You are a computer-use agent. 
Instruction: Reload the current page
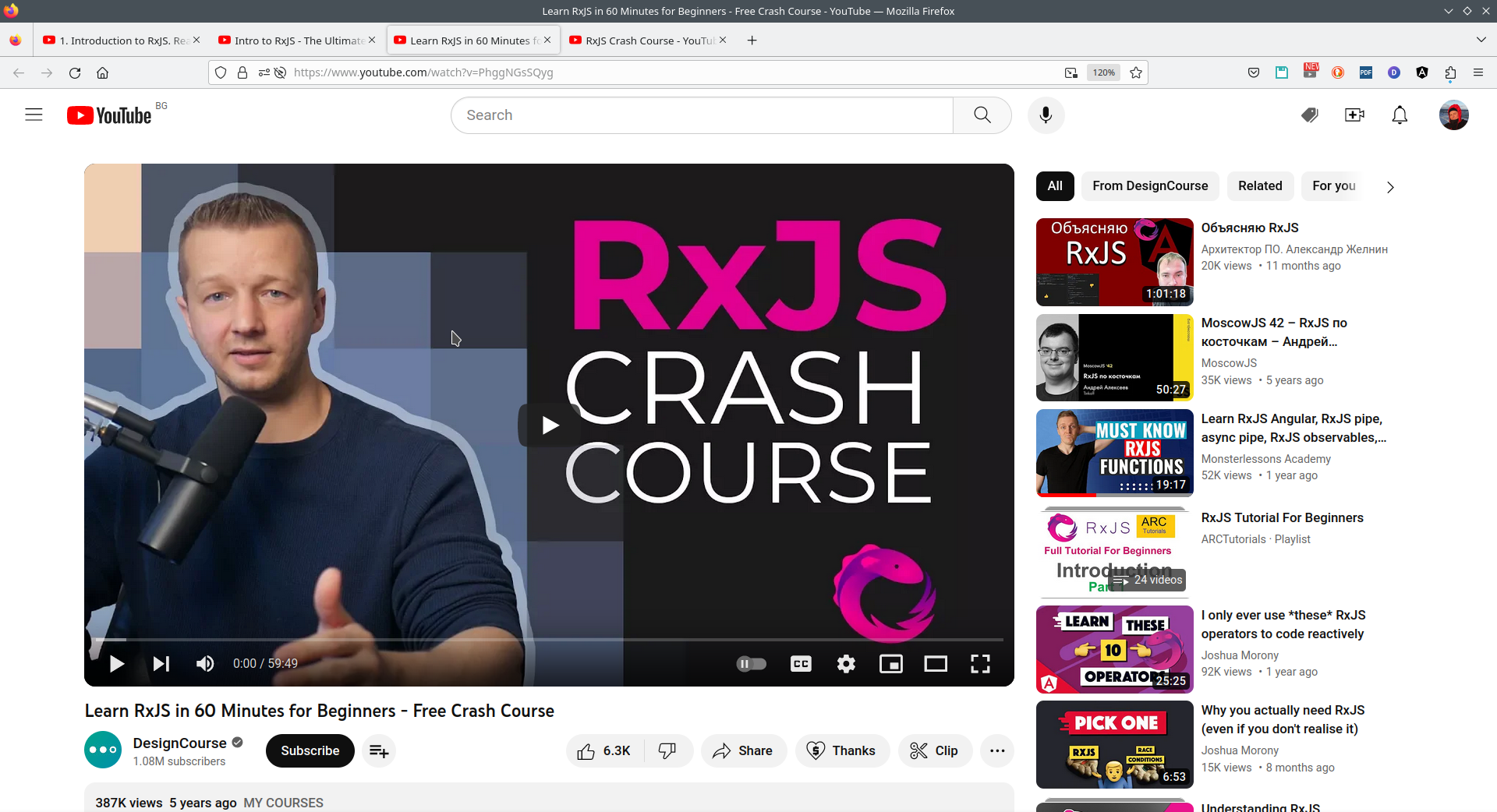click(x=75, y=72)
